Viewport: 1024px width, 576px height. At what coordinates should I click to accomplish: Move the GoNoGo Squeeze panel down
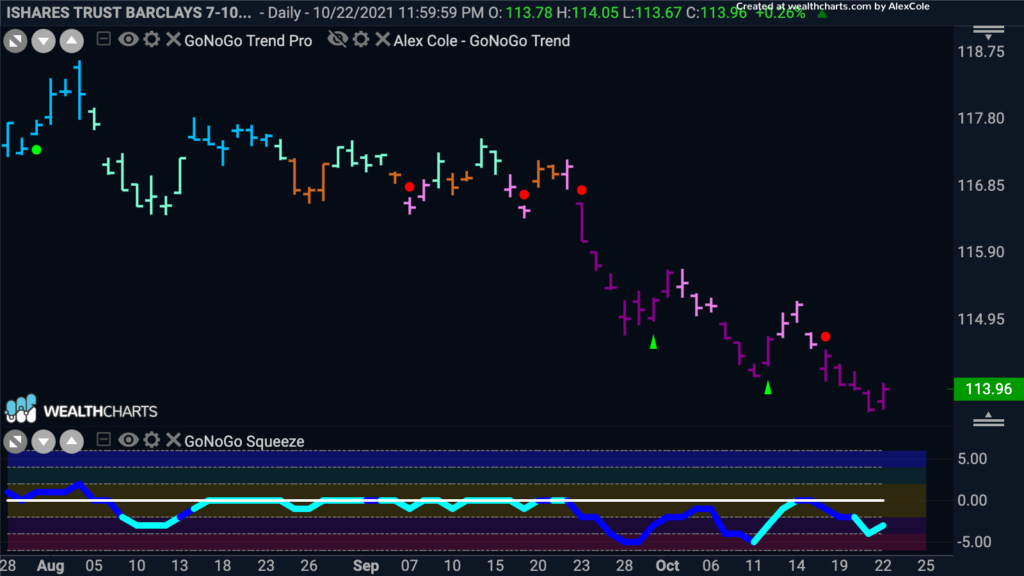pos(43,442)
